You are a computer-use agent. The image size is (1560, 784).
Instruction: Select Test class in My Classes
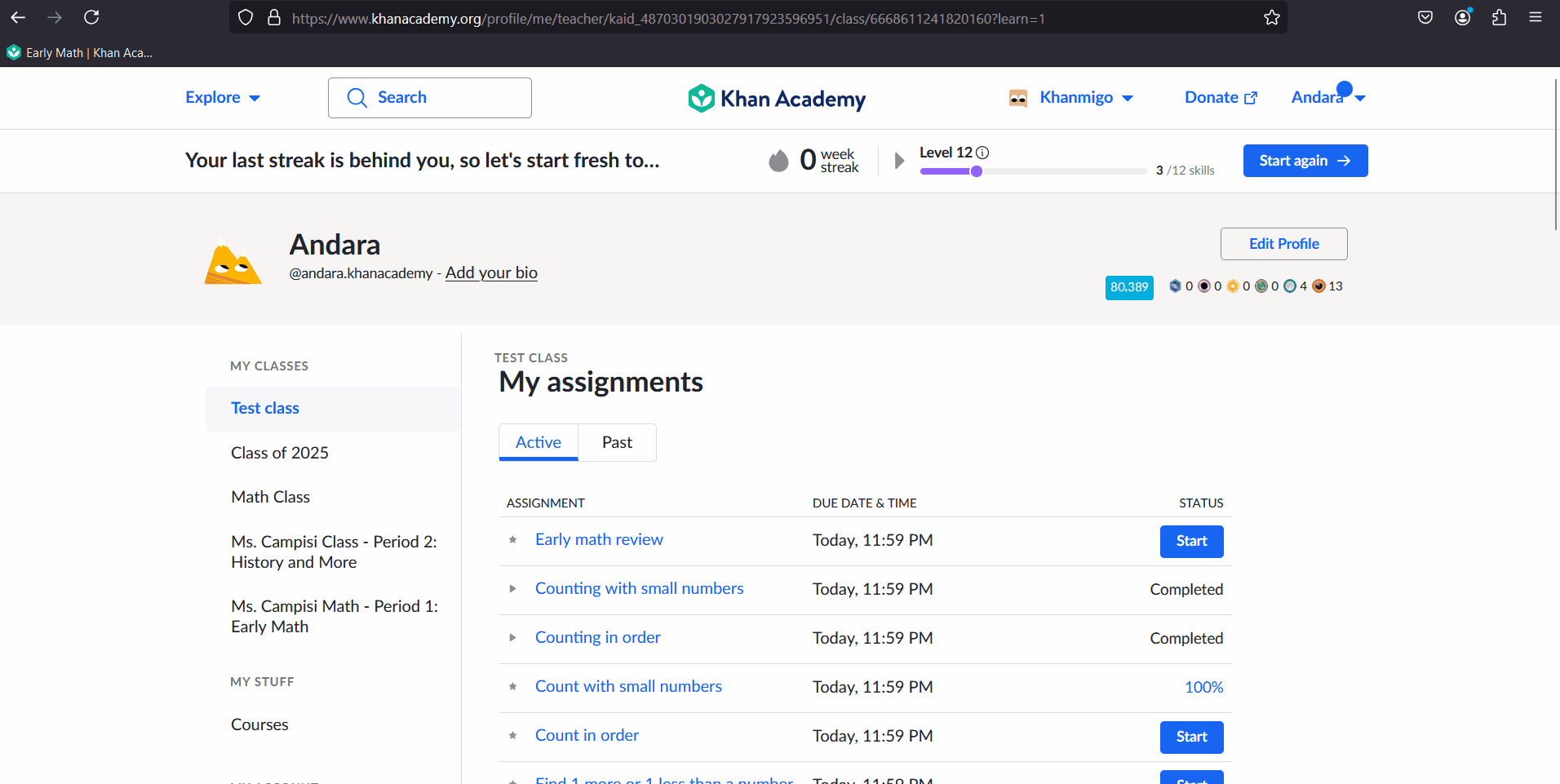pyautogui.click(x=334, y=408)
